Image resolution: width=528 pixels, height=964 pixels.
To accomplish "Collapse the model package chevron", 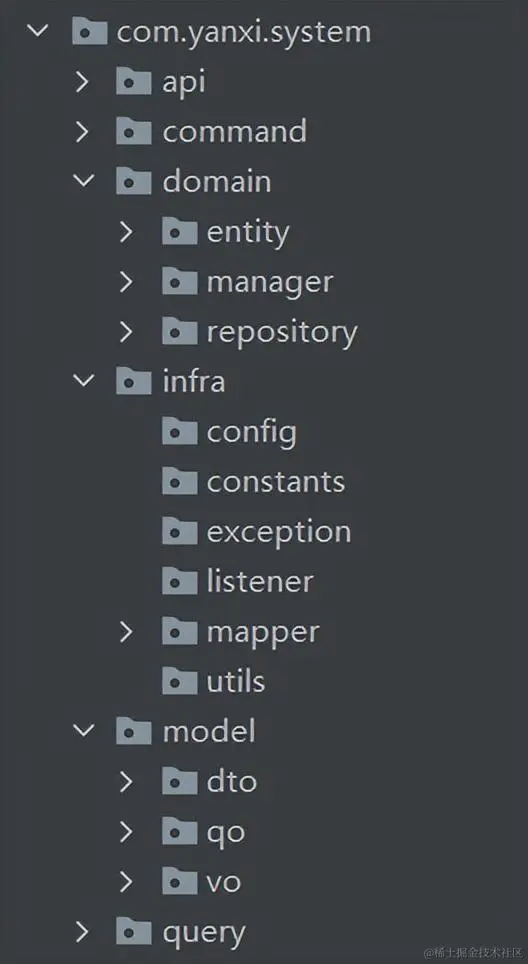I will point(84,730).
